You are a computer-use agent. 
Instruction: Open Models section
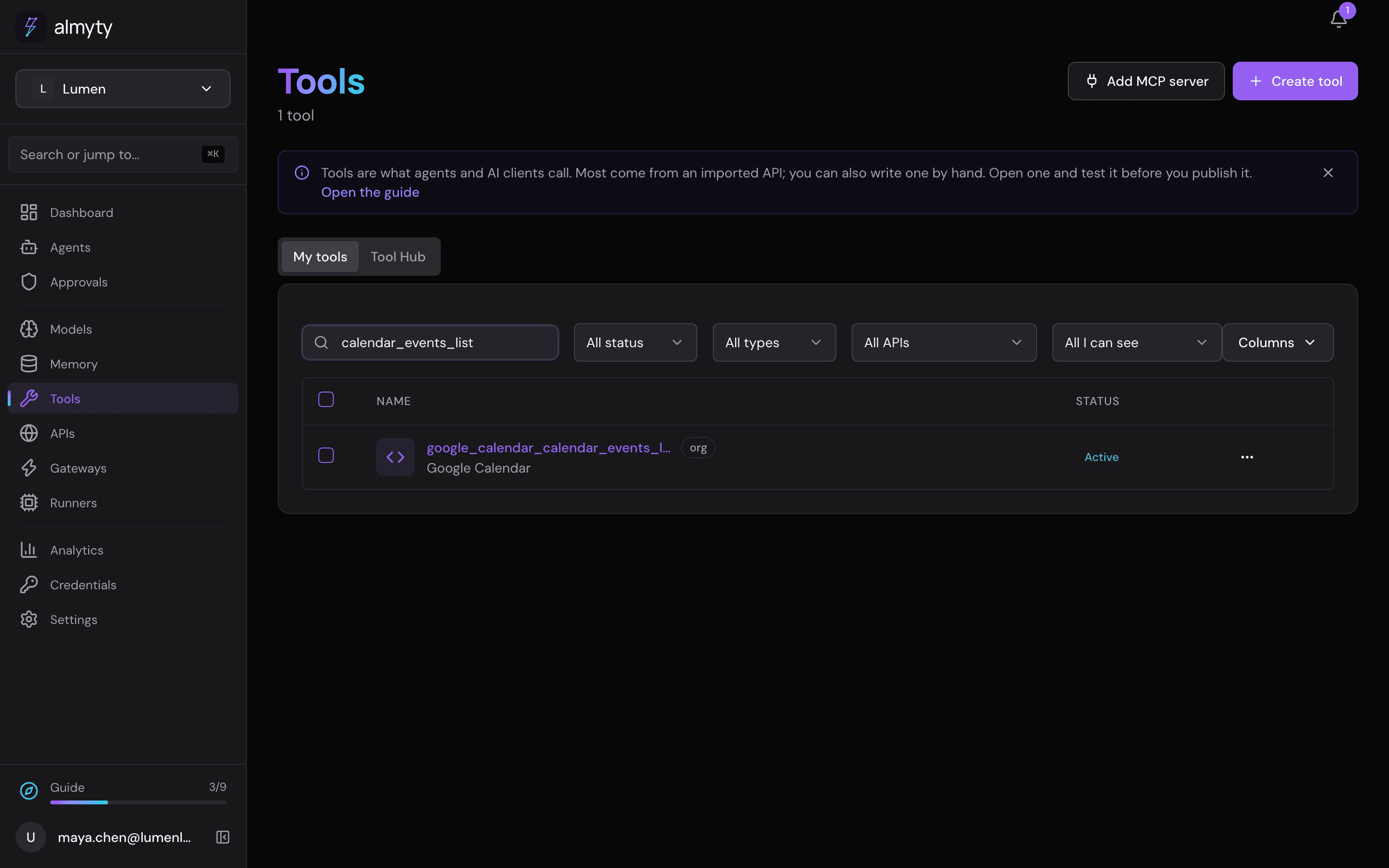(123, 329)
